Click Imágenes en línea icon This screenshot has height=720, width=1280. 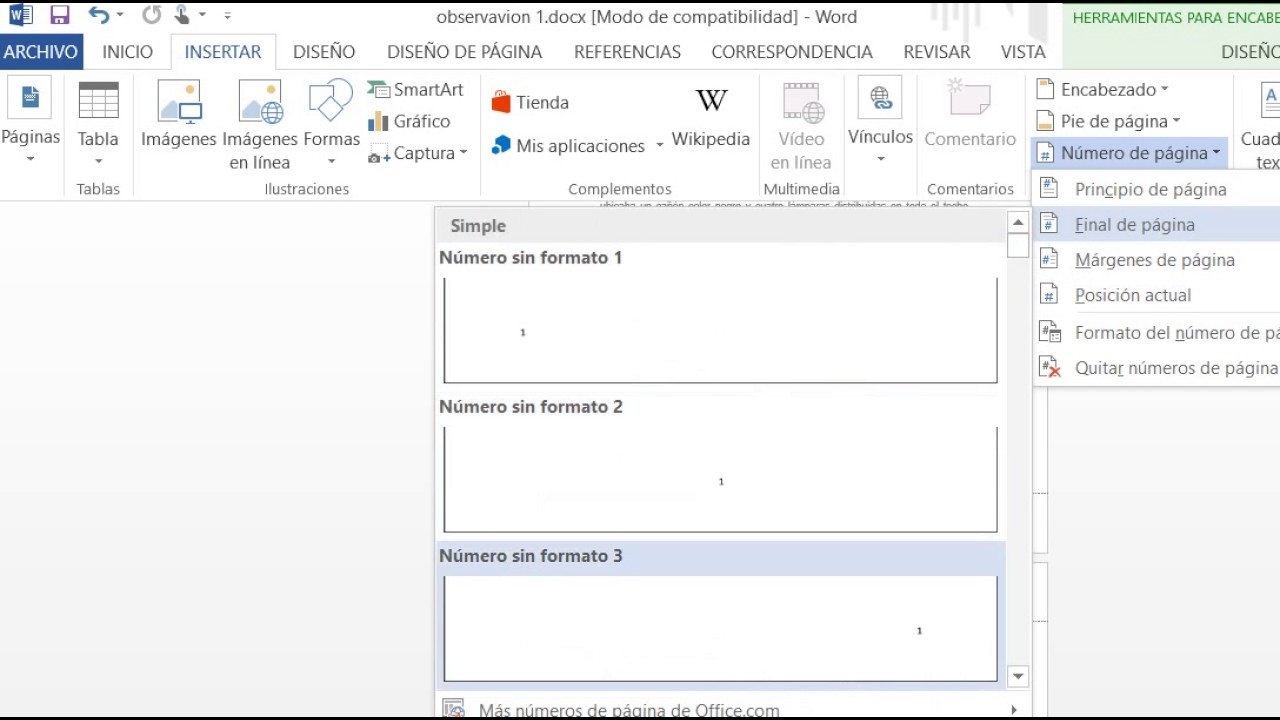[260, 101]
